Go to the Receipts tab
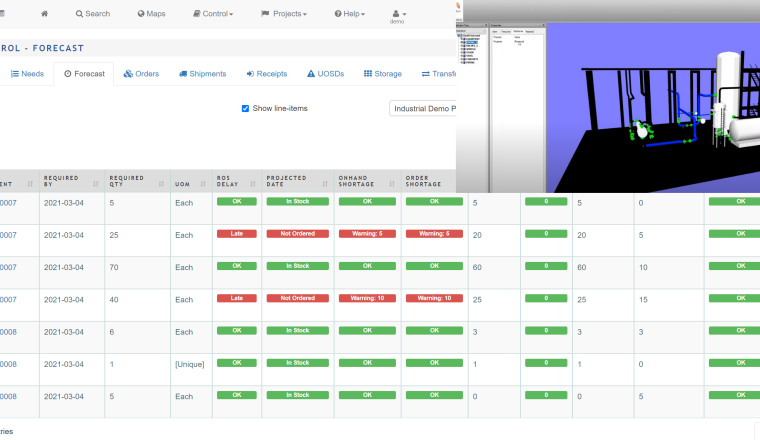This screenshot has height=440, width=760. pos(265,74)
